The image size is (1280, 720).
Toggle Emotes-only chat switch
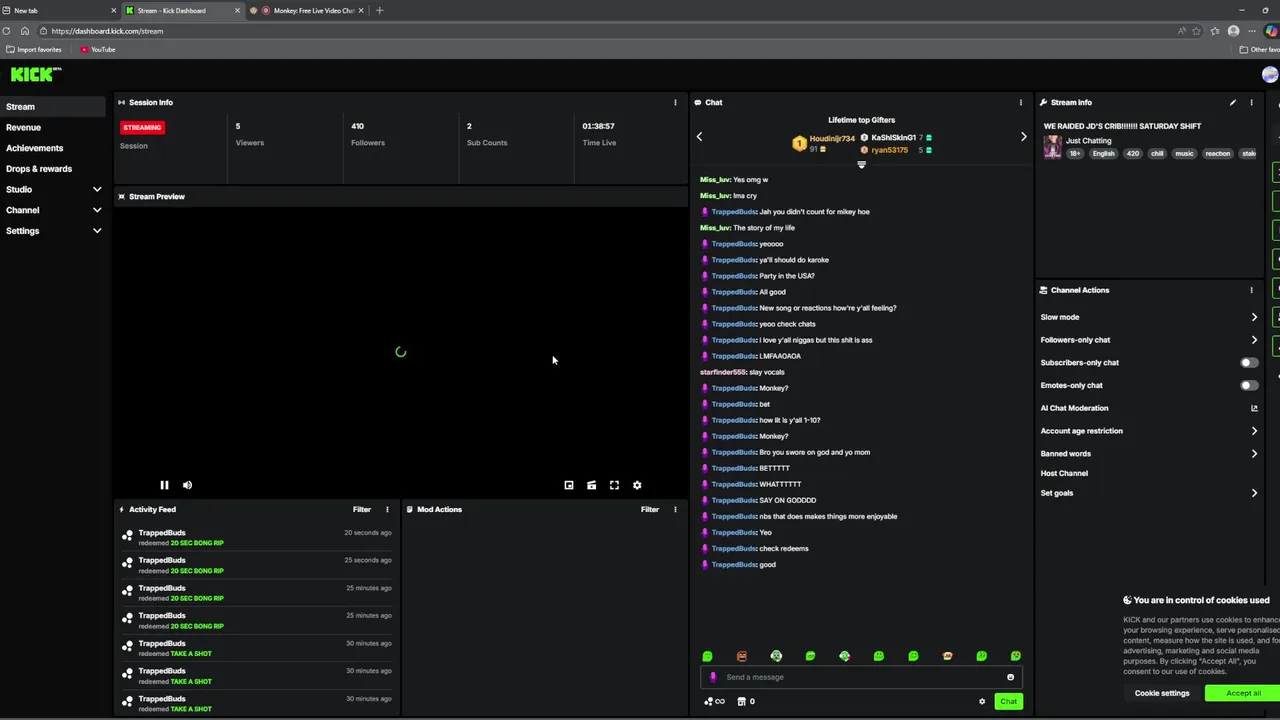[1249, 385]
